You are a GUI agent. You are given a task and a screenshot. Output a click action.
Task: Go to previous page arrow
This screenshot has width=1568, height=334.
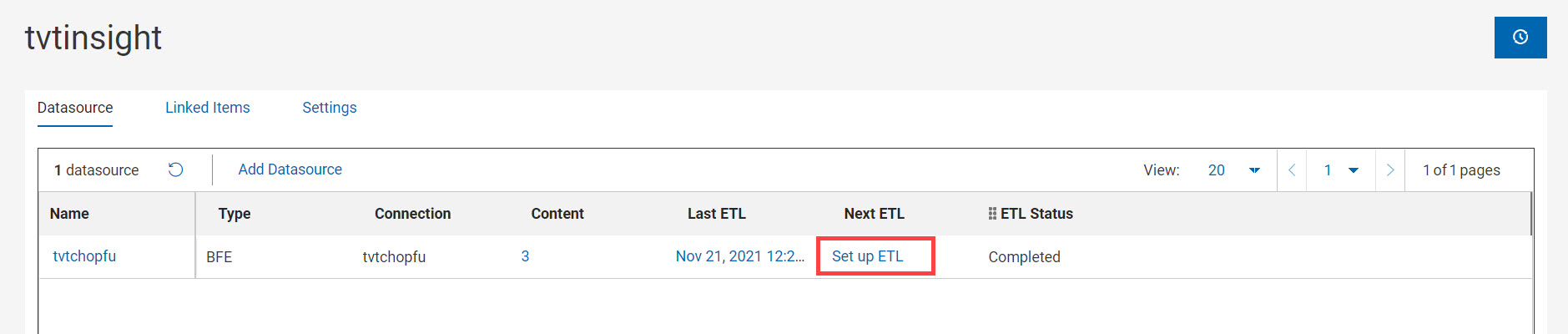[1292, 170]
